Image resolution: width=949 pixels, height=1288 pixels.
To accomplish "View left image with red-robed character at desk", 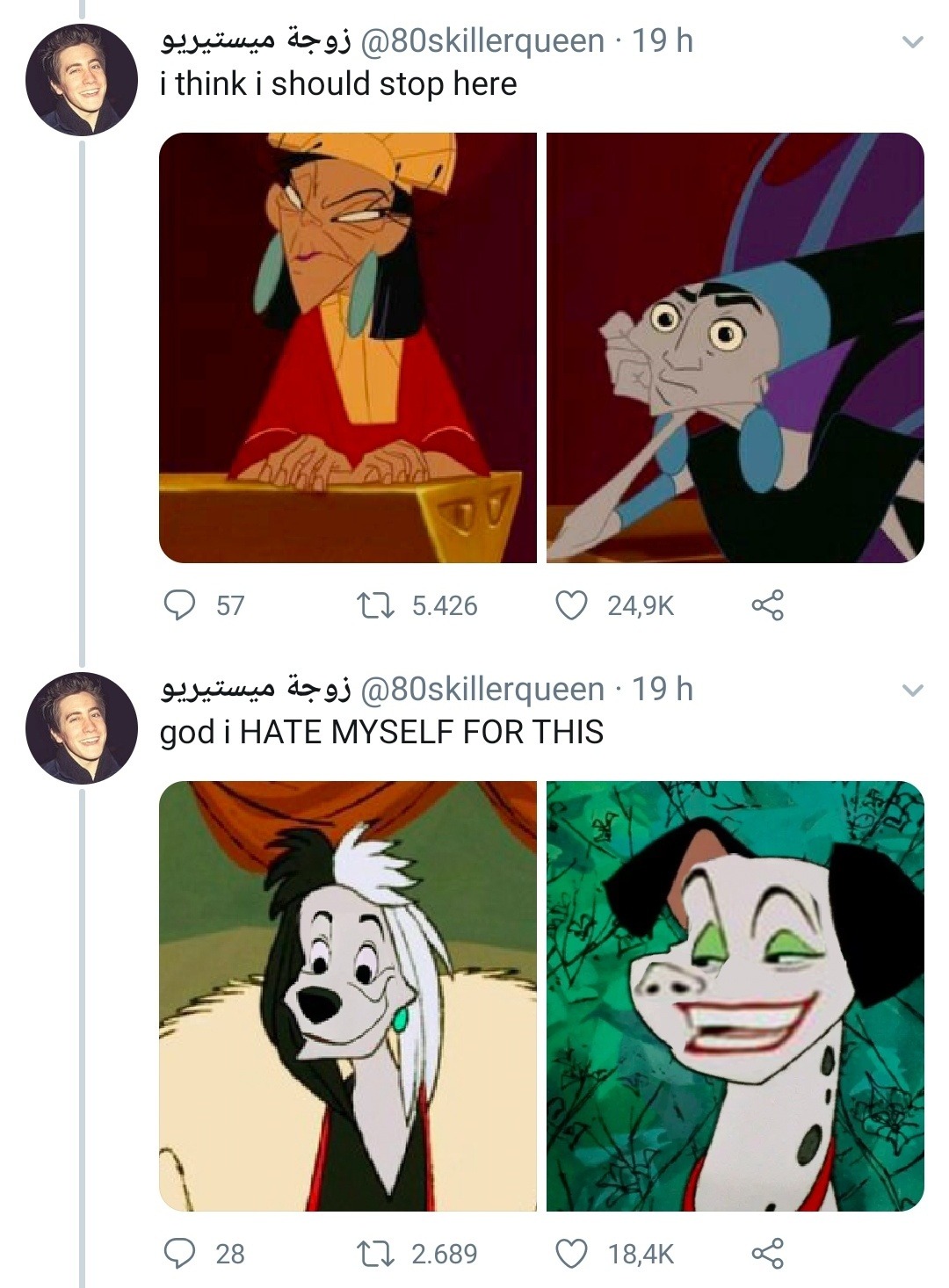I will [348, 348].
